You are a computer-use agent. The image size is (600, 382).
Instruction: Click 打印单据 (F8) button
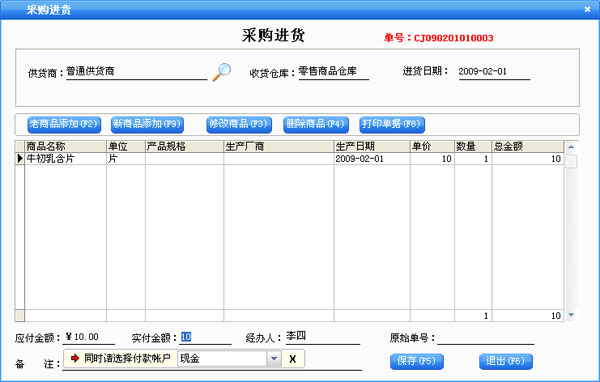point(392,125)
